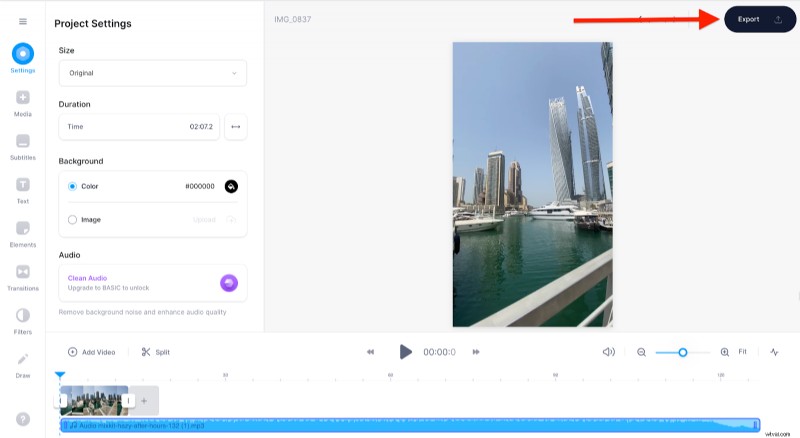800x438 pixels.
Task: Click the Clean Audio link
Action: [x=87, y=278]
